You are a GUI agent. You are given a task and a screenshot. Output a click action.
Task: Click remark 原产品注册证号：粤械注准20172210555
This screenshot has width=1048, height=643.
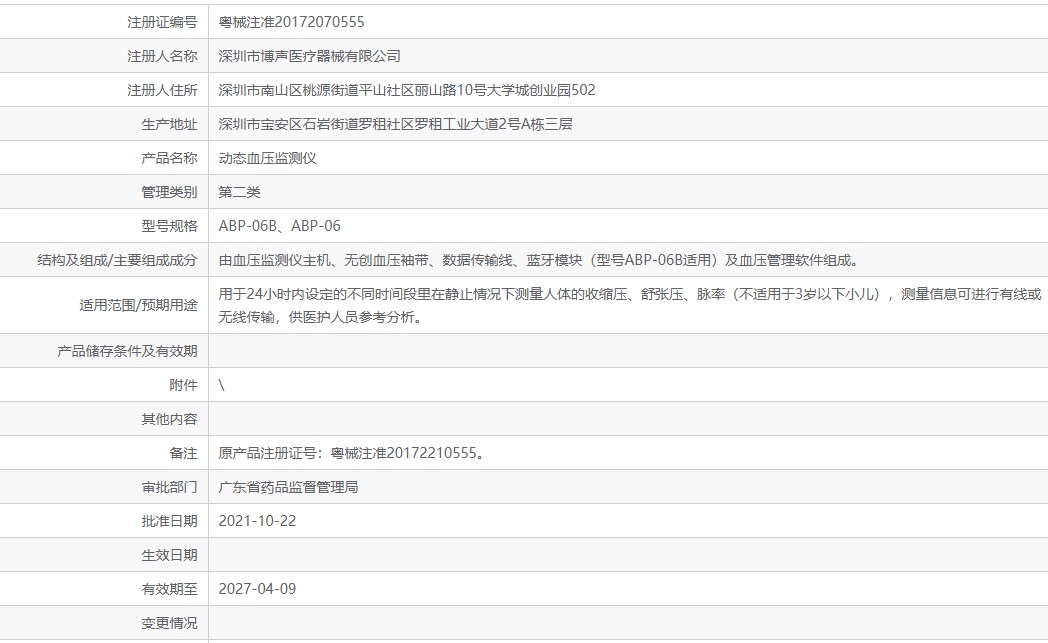click(352, 454)
